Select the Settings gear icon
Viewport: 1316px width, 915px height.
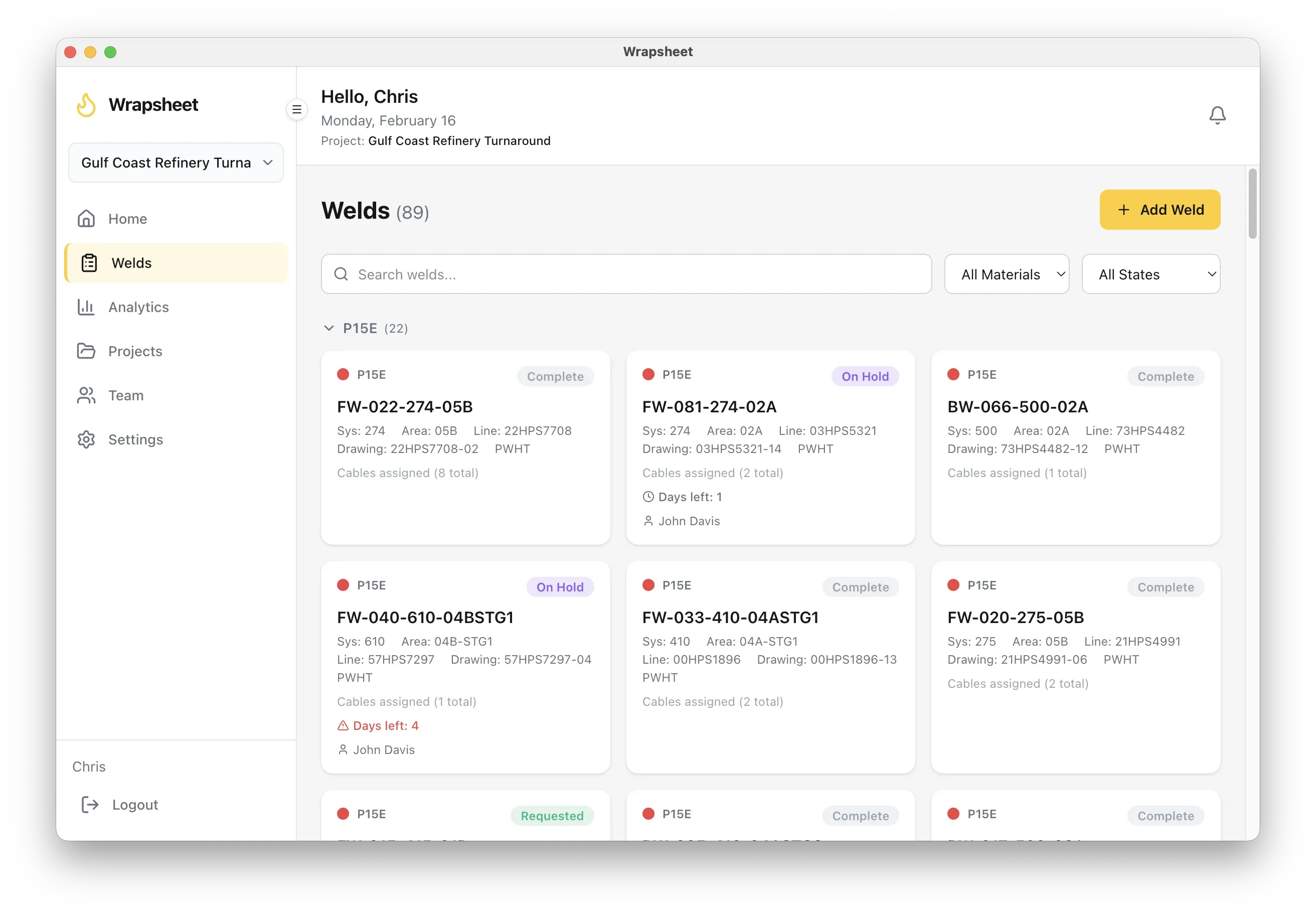(x=86, y=439)
